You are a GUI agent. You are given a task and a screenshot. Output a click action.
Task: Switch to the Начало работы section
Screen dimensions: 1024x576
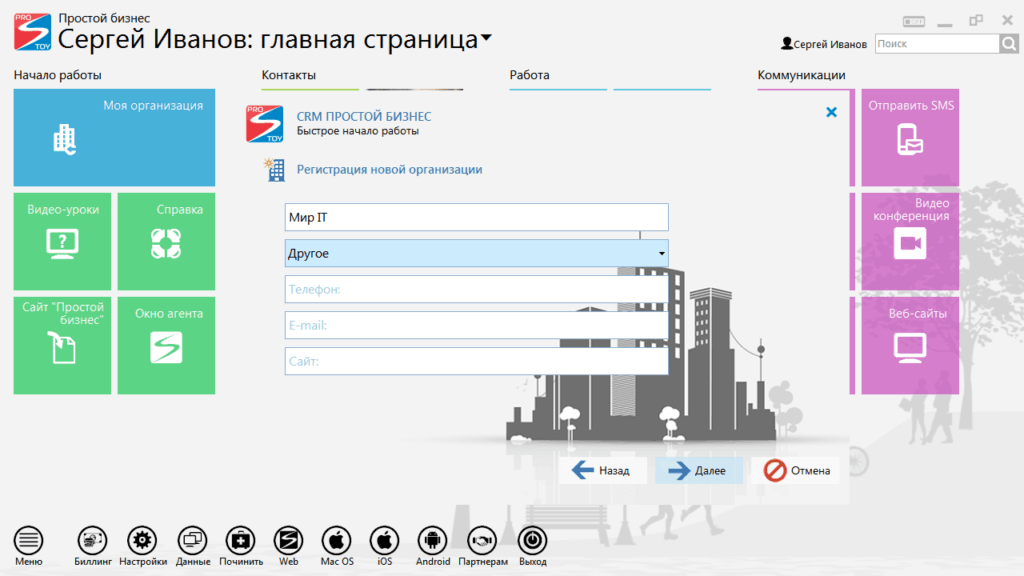(57, 75)
